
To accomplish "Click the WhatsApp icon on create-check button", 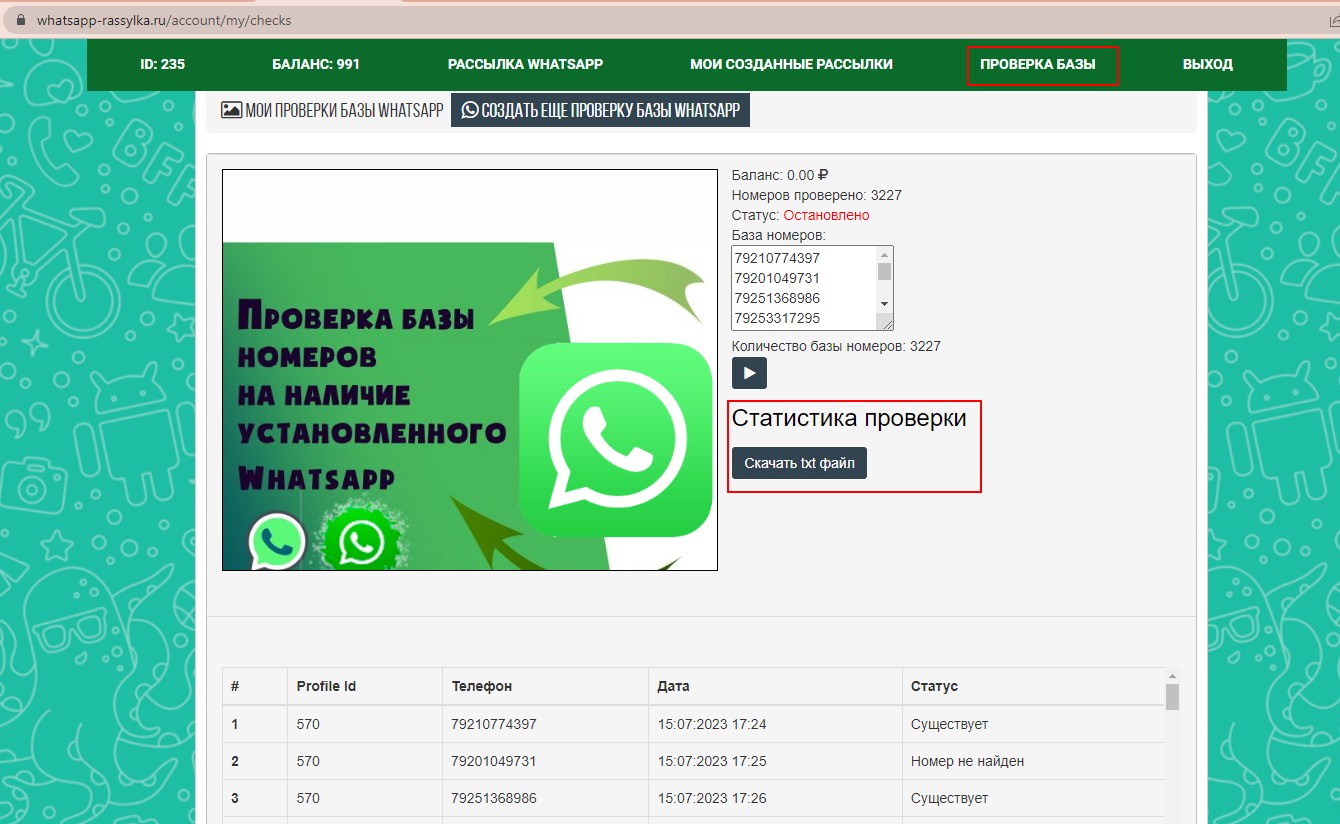I will (x=469, y=110).
